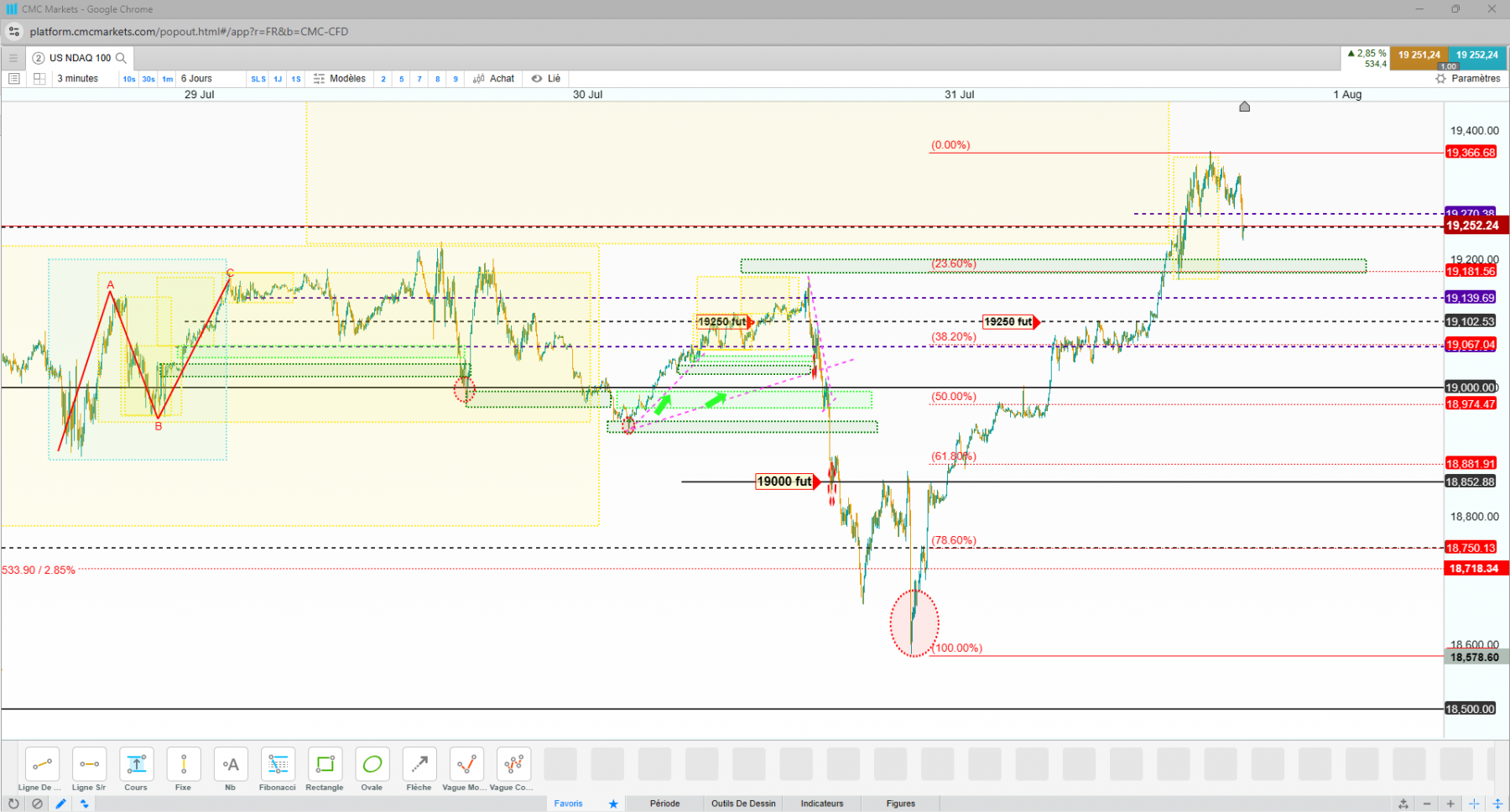Click the buy price 19 252,24 button

(1477, 58)
